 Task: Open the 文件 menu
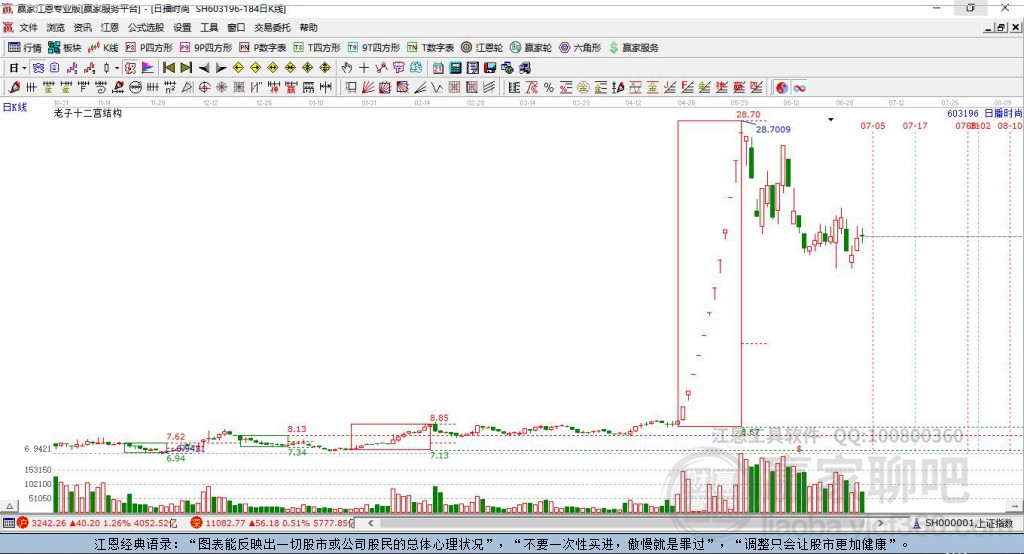click(x=29, y=27)
